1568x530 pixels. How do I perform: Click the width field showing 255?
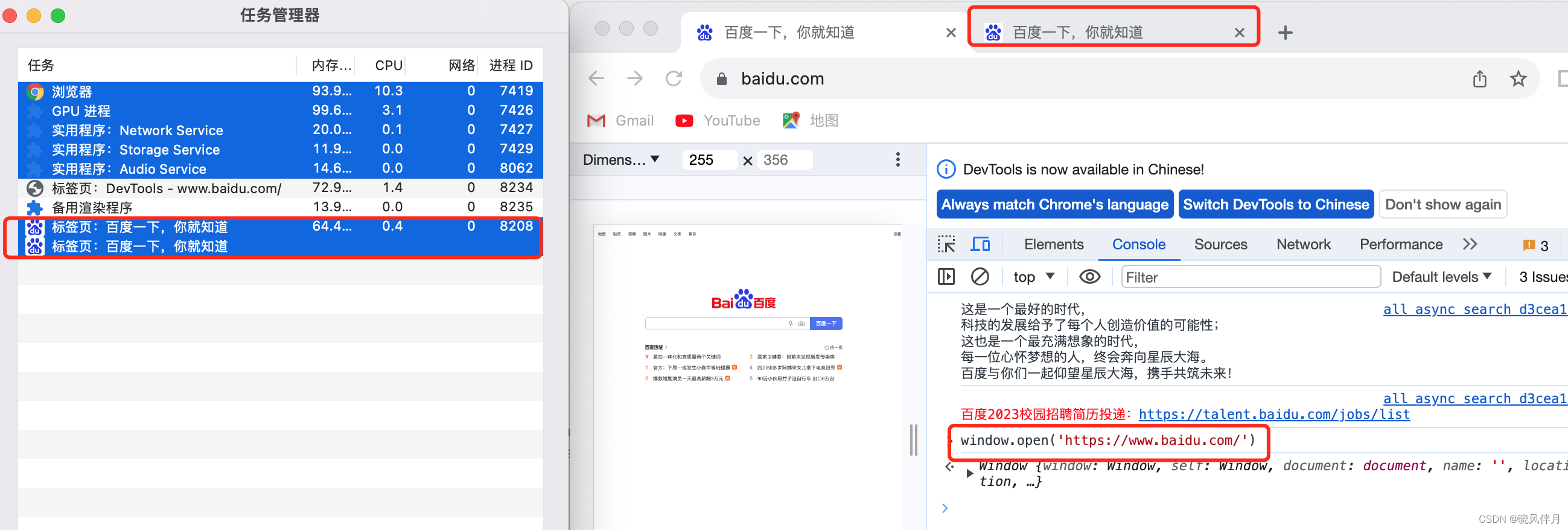click(710, 160)
